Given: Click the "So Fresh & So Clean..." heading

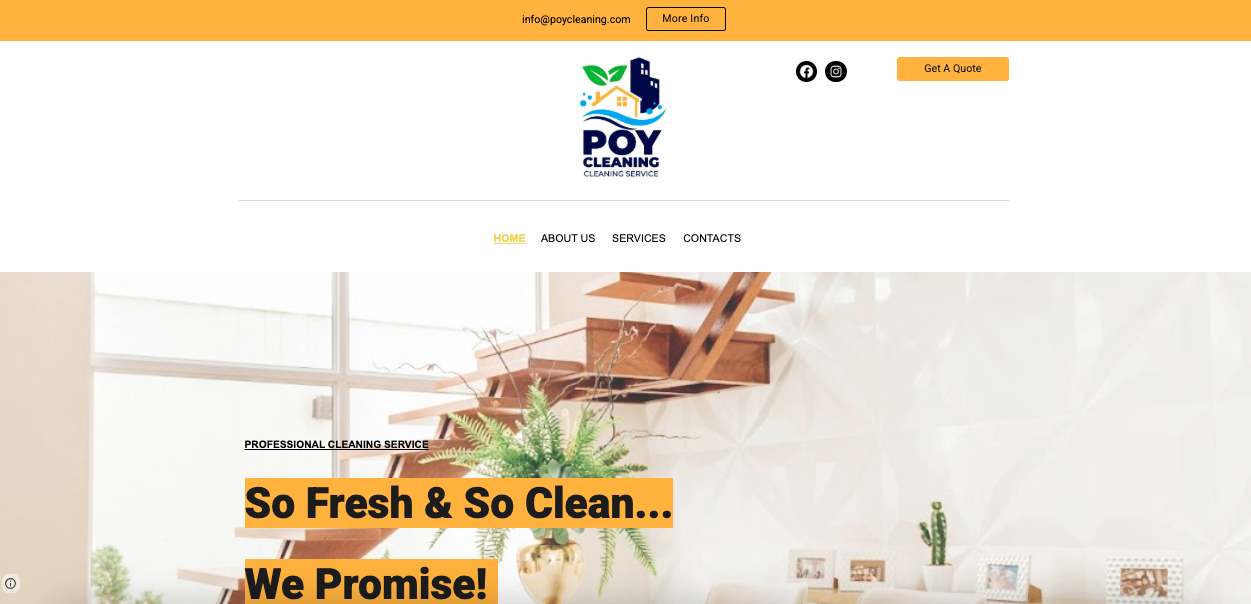Looking at the screenshot, I should tap(459, 503).
